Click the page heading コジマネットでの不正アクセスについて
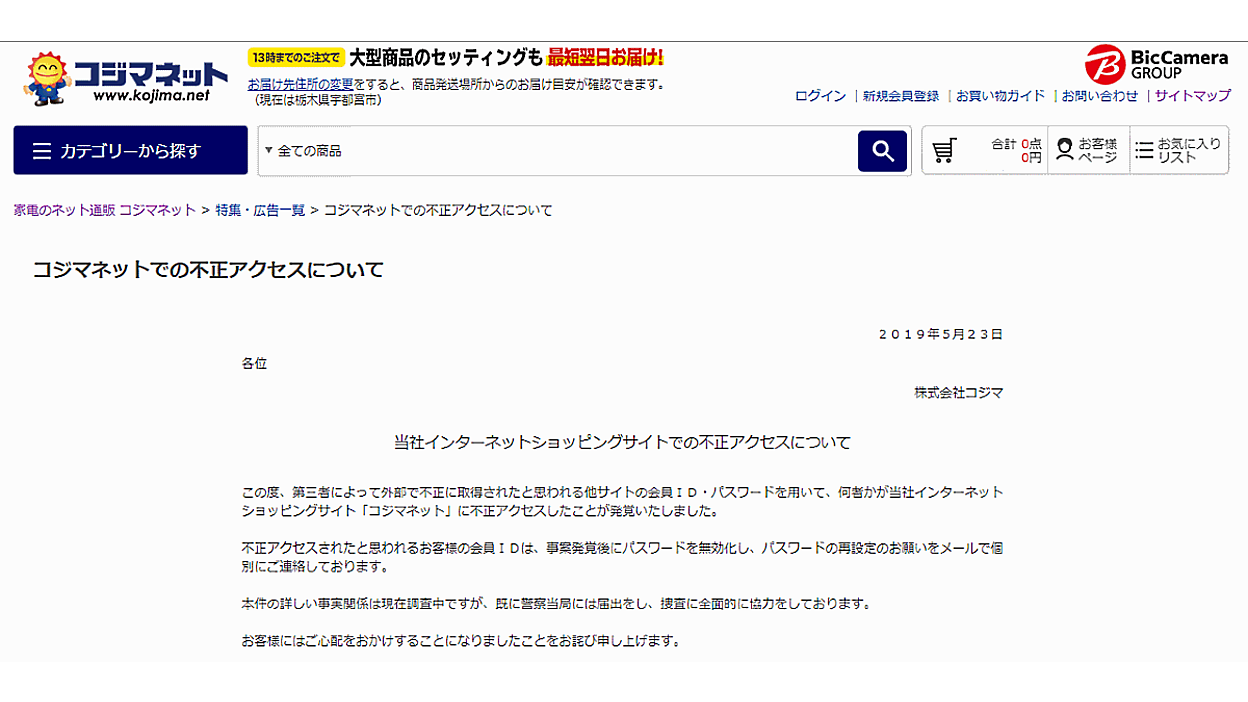The height and width of the screenshot is (702, 1248). pos(208,270)
